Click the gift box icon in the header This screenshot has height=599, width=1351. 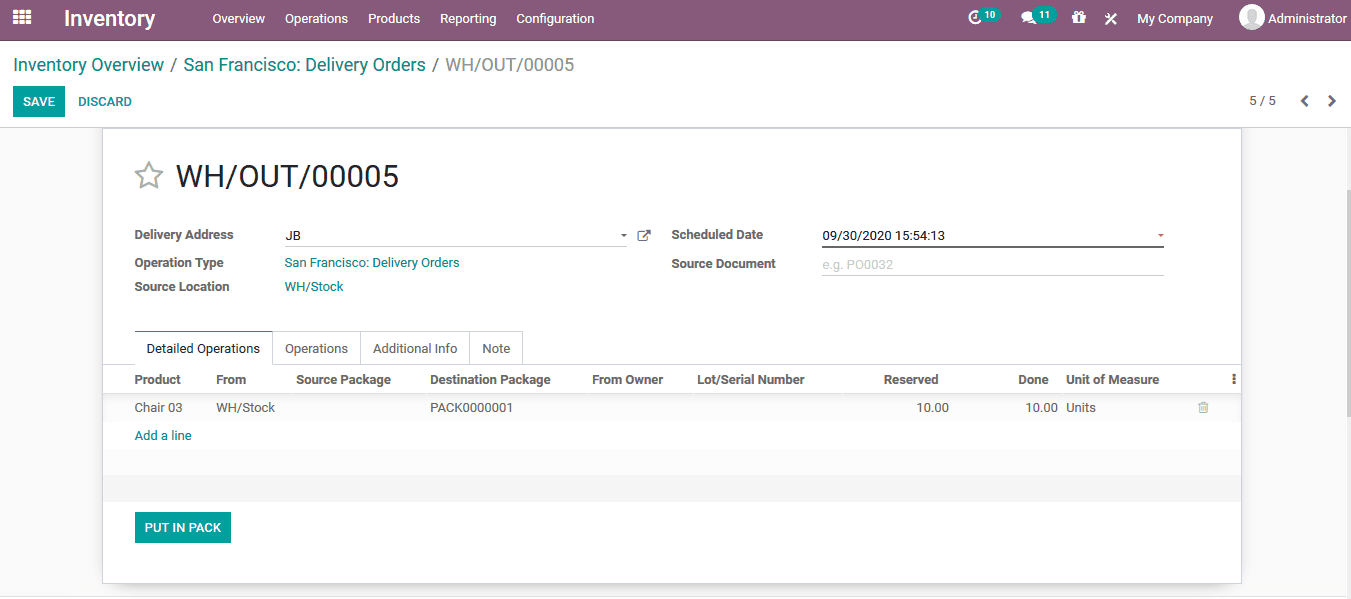pyautogui.click(x=1078, y=18)
